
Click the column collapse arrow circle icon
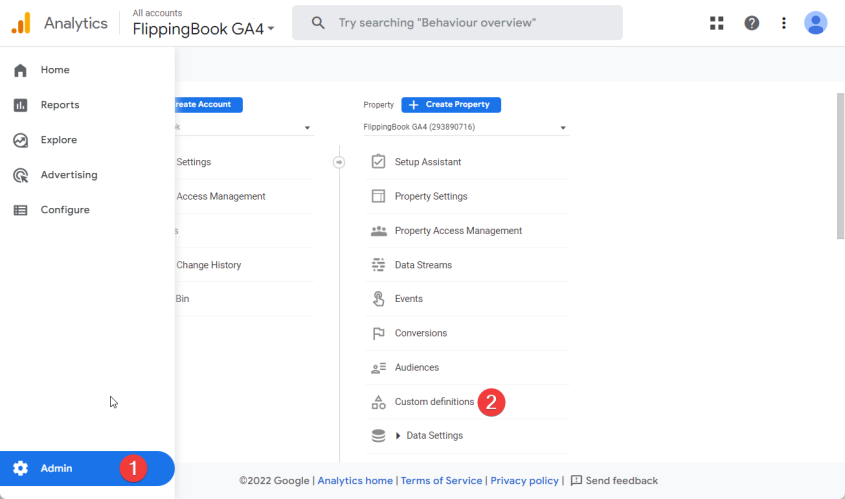pyautogui.click(x=339, y=162)
